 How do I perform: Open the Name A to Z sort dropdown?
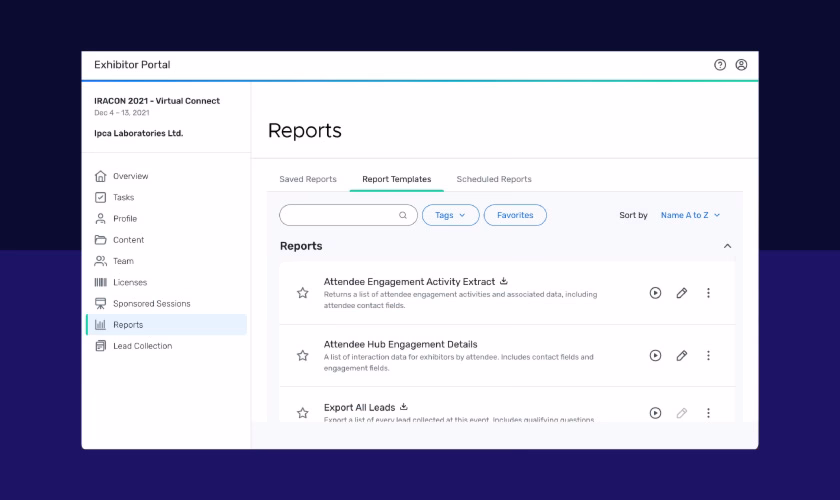(691, 215)
